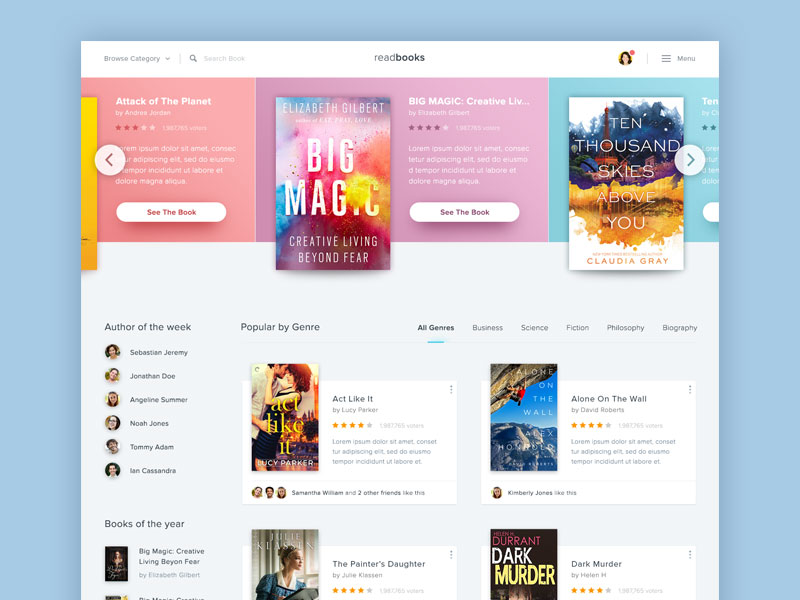Click the fifth star under BIG MAGIC
The image size is (800, 600).
pos(446,126)
